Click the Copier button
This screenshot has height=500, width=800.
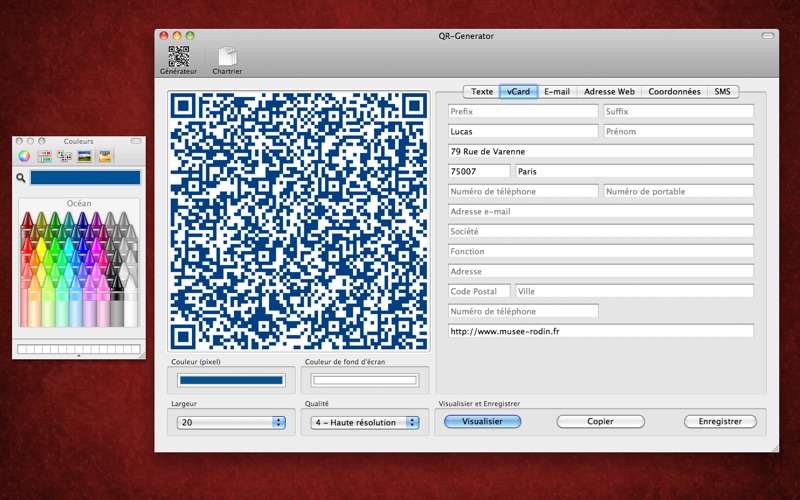(x=601, y=421)
